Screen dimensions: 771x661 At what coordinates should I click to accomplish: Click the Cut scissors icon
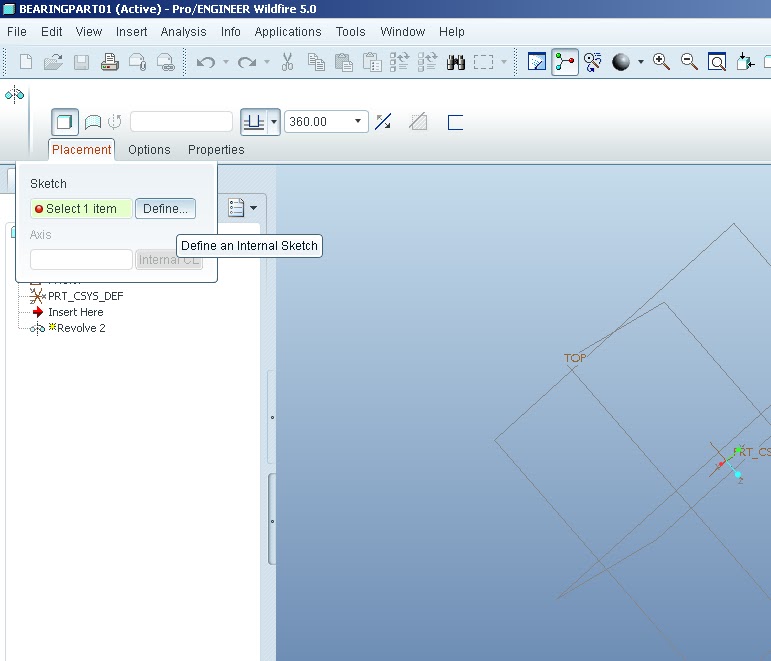[288, 62]
